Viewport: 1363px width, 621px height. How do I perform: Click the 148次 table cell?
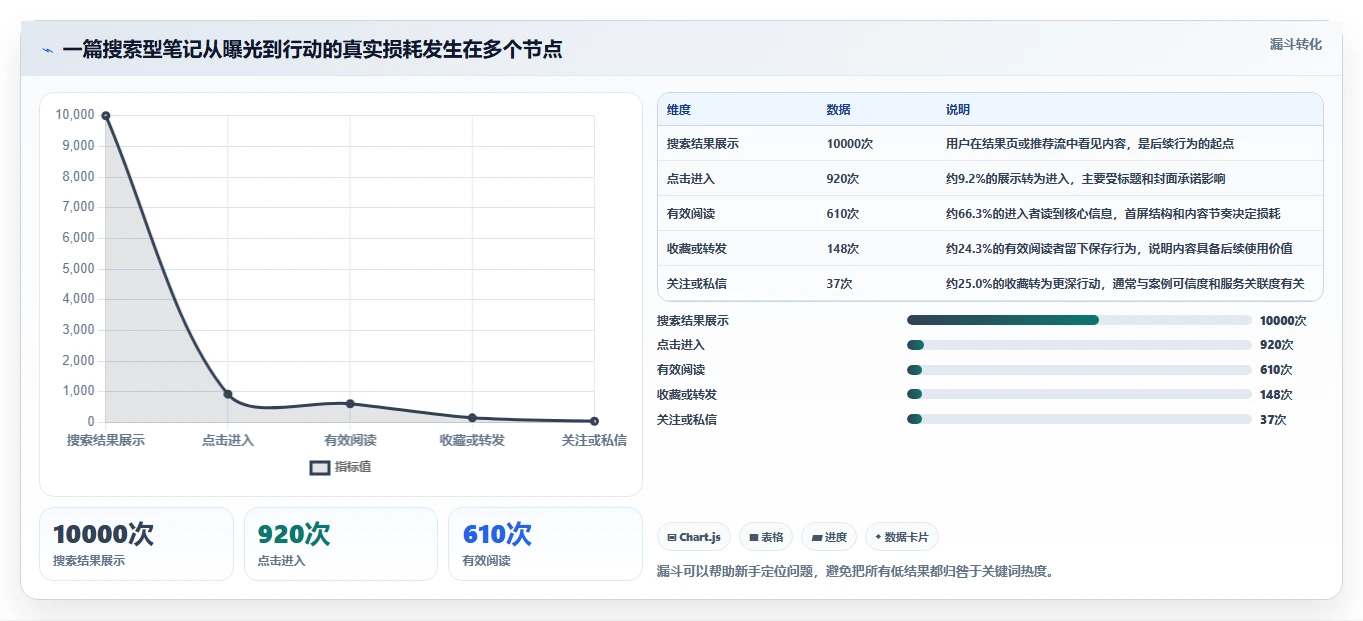tap(843, 249)
